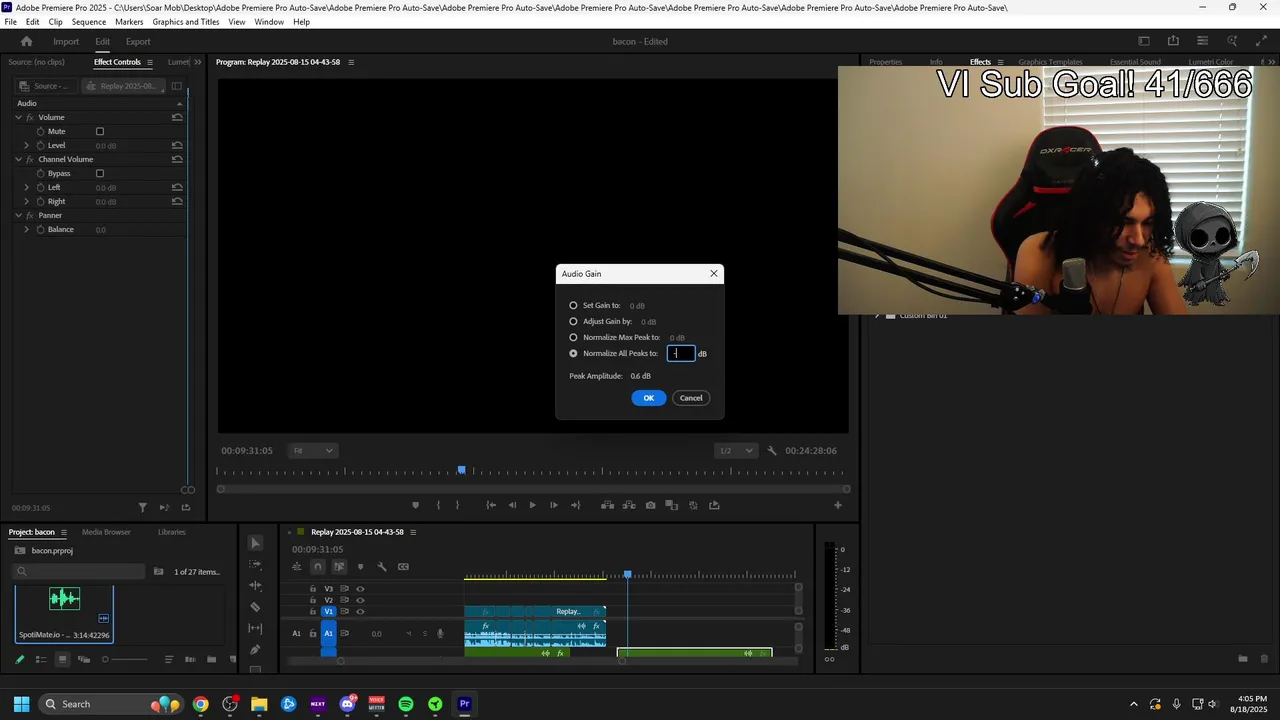Enable the Volume Mute checkbox
This screenshot has height=720, width=1280.
(100, 131)
